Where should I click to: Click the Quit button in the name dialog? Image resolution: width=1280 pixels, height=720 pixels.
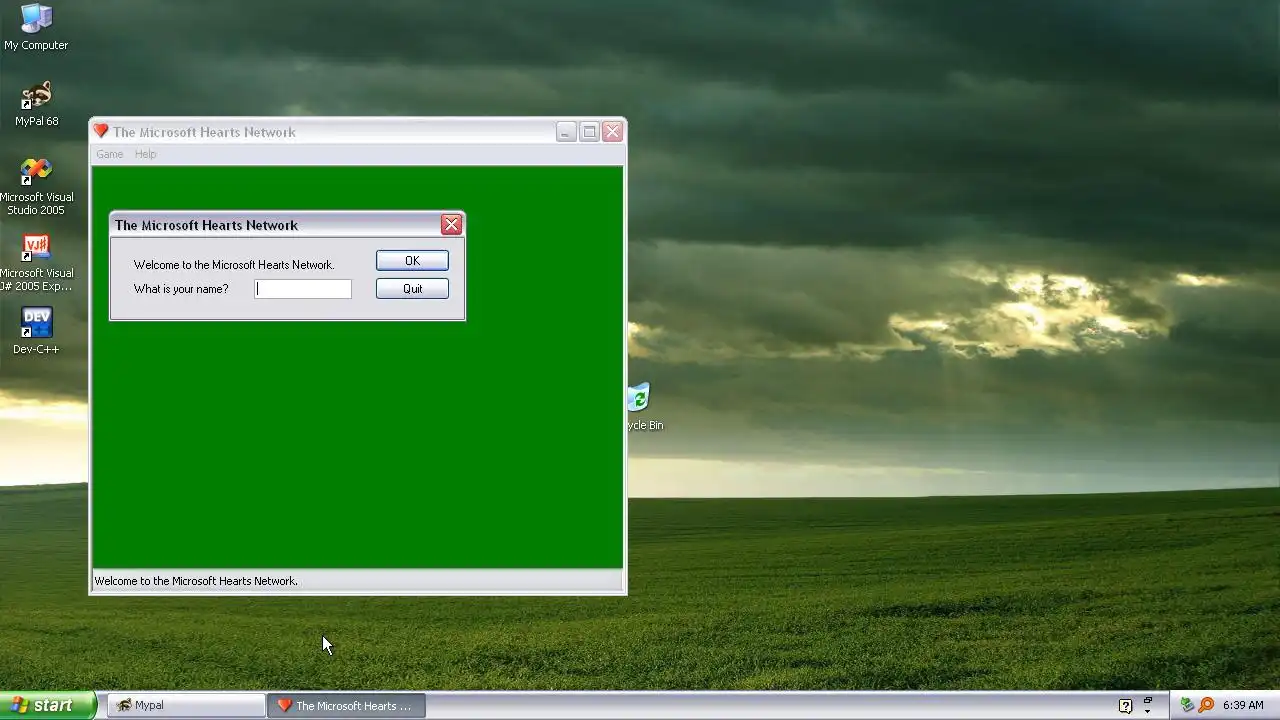pos(412,289)
